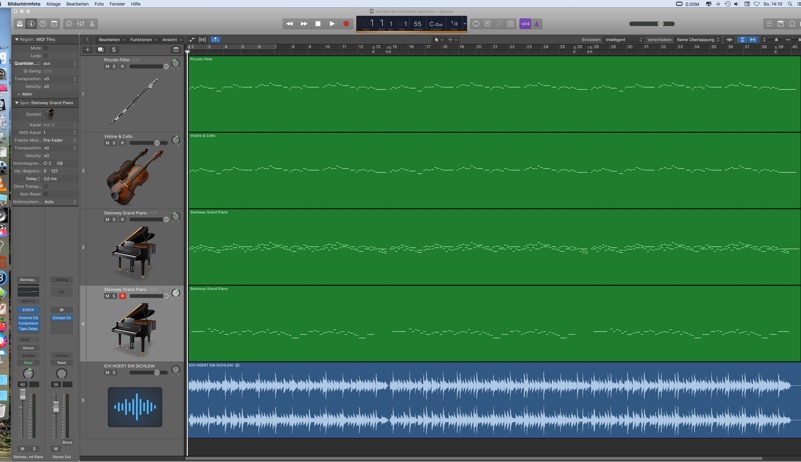Toggle the global solo S button

[x=113, y=50]
